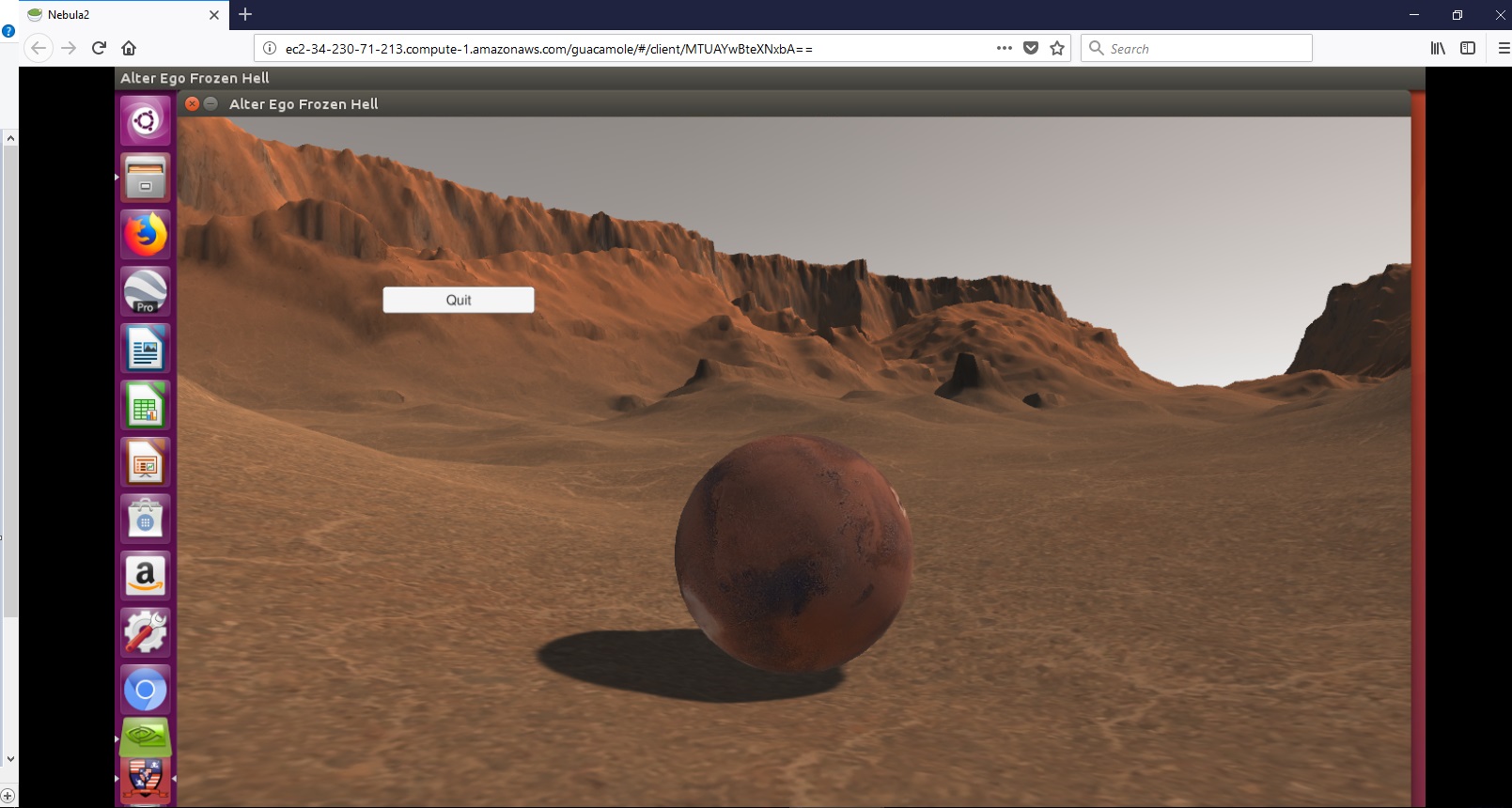This screenshot has width=1512, height=808.
Task: Show site information for the URL
Action: pos(269,48)
